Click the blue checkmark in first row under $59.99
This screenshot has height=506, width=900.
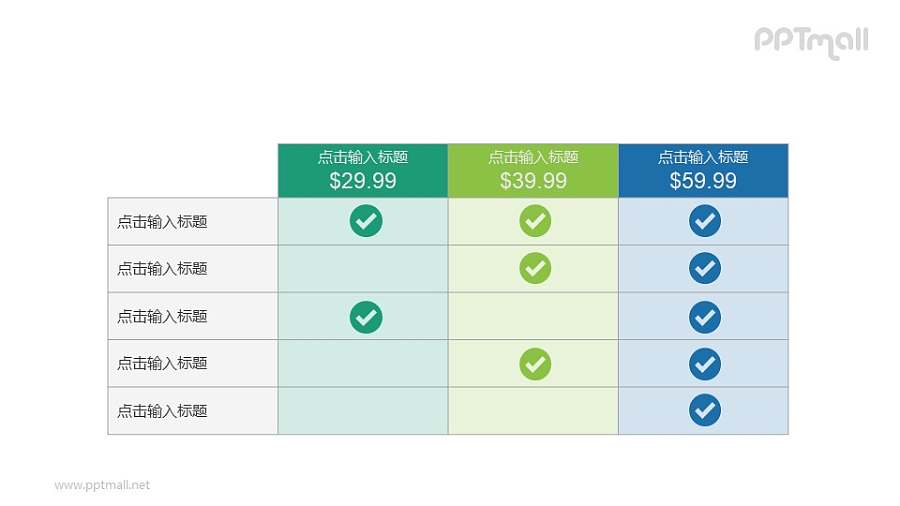705,221
